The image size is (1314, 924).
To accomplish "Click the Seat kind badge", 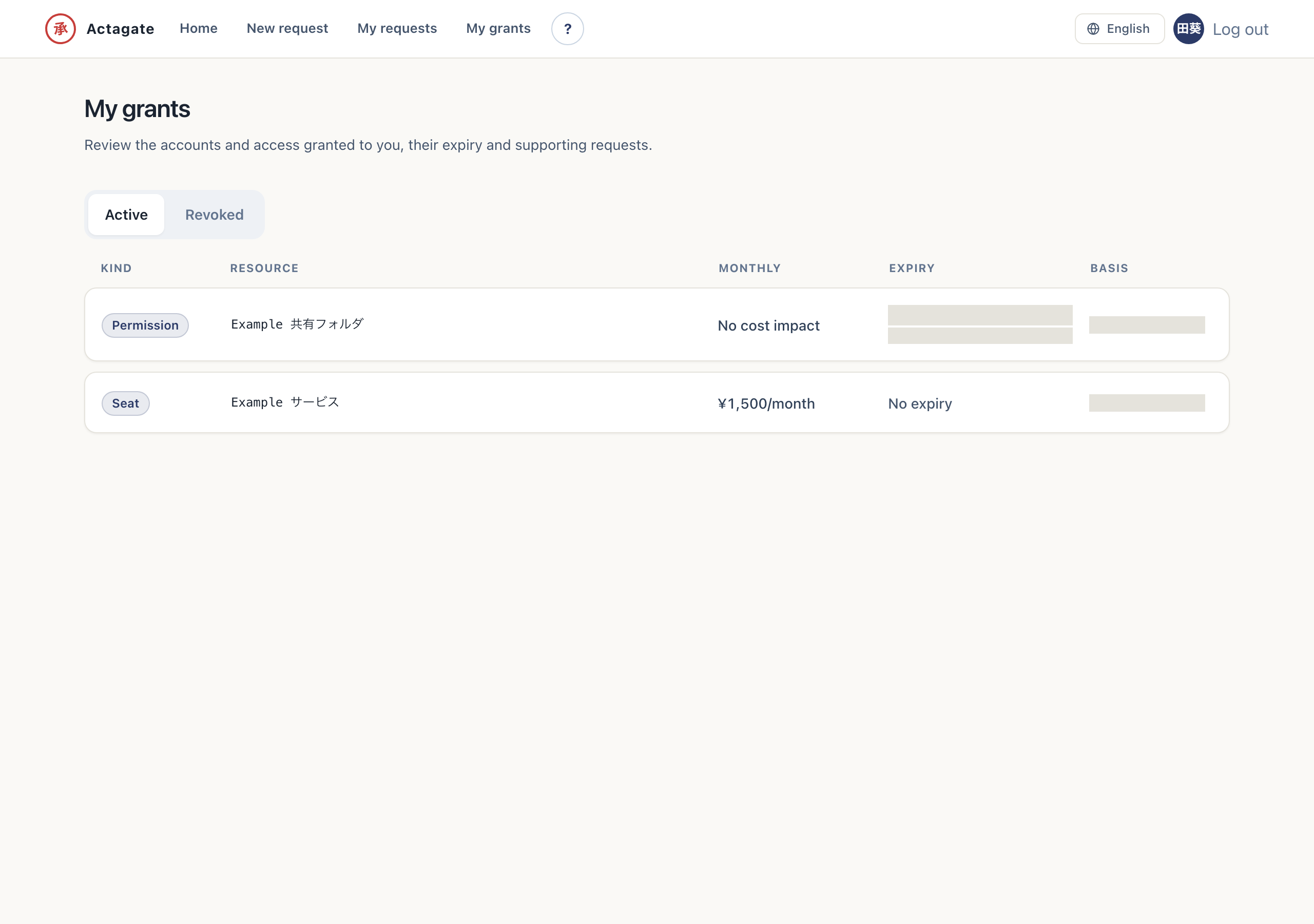I will (x=125, y=403).
